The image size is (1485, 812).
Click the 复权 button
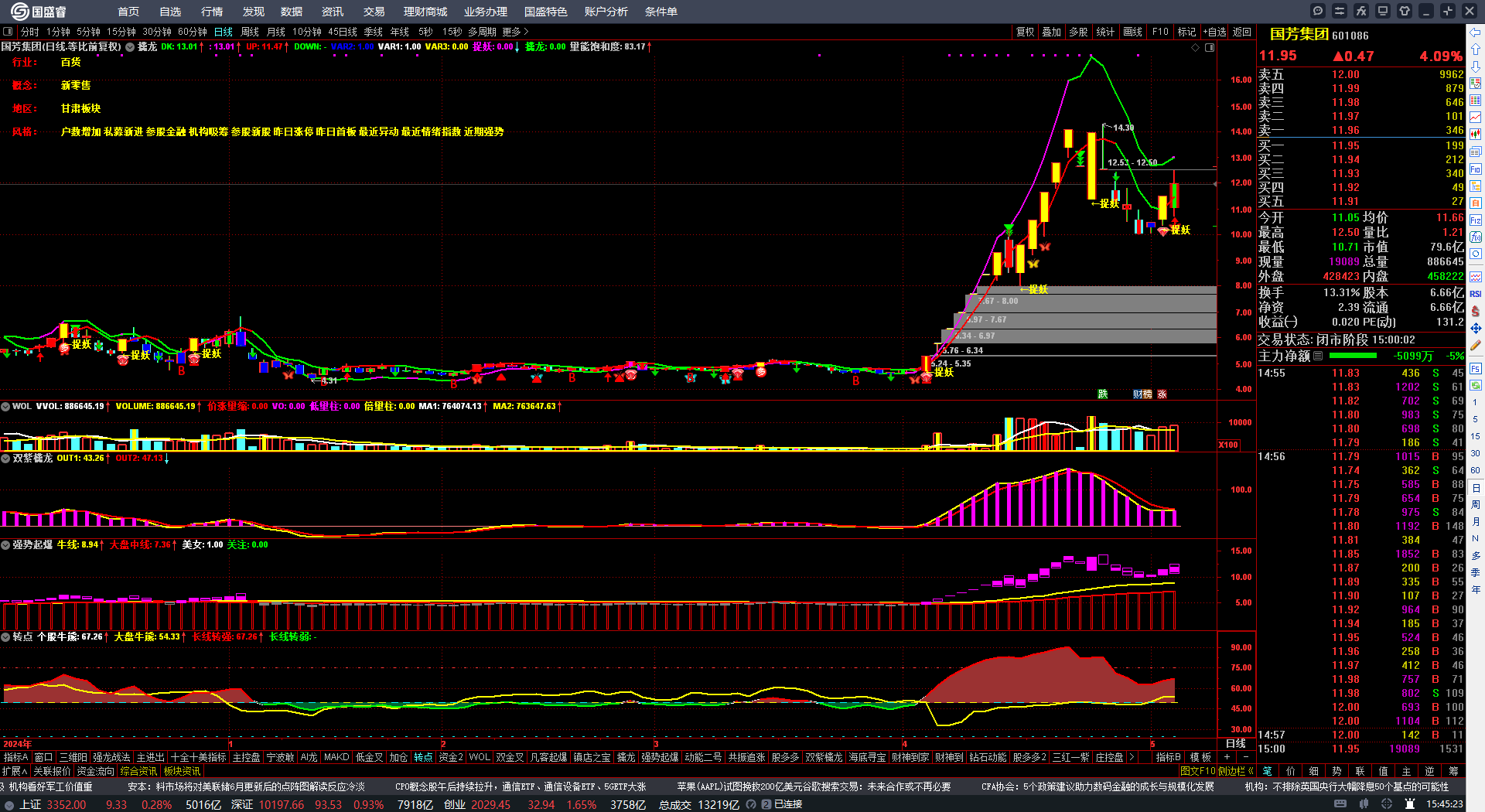click(x=1026, y=32)
